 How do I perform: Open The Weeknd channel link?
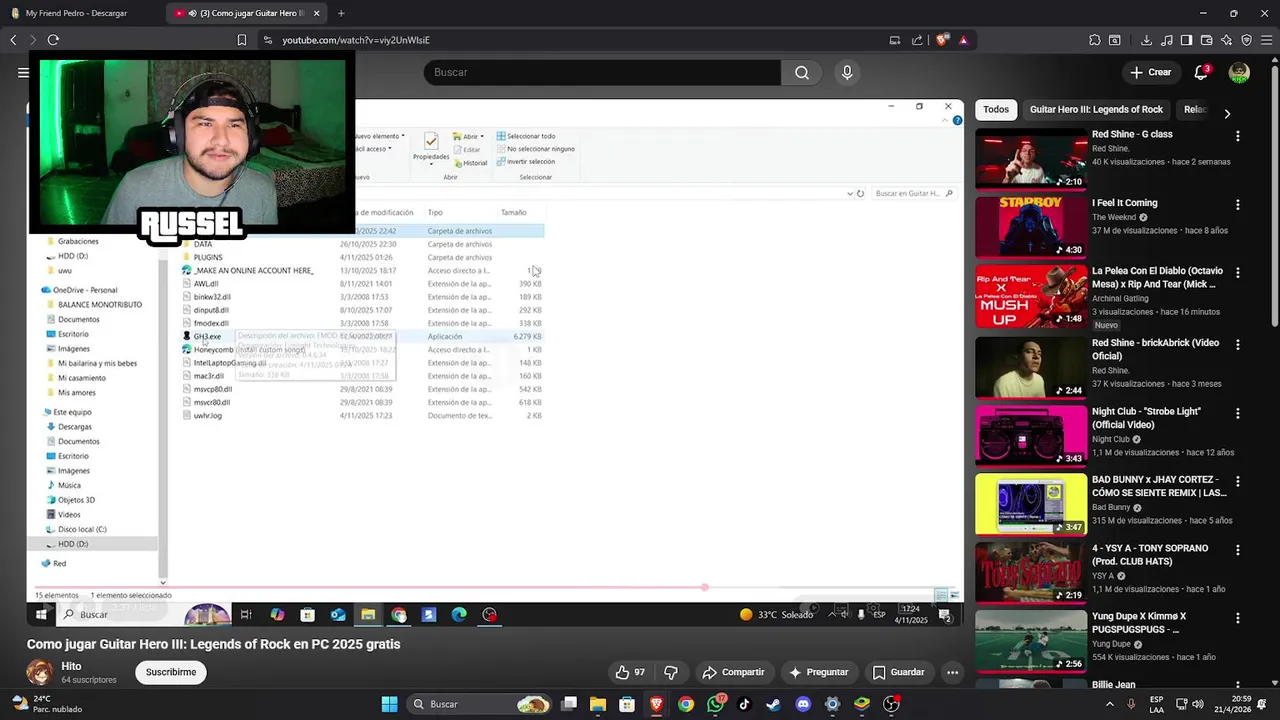click(x=1115, y=217)
